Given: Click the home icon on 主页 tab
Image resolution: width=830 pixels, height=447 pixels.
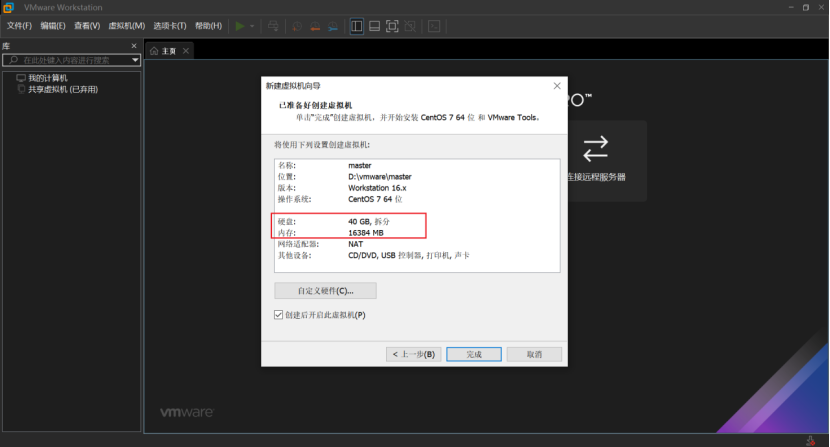Looking at the screenshot, I should click(154, 51).
